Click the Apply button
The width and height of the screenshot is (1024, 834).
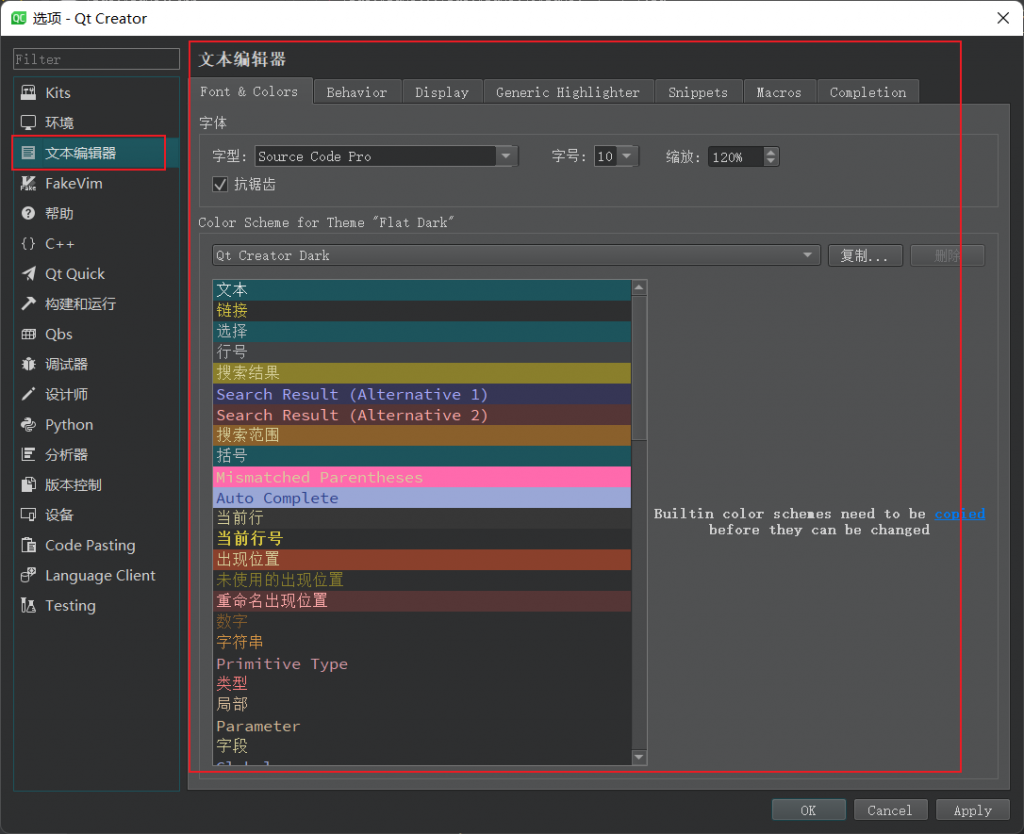click(x=972, y=810)
